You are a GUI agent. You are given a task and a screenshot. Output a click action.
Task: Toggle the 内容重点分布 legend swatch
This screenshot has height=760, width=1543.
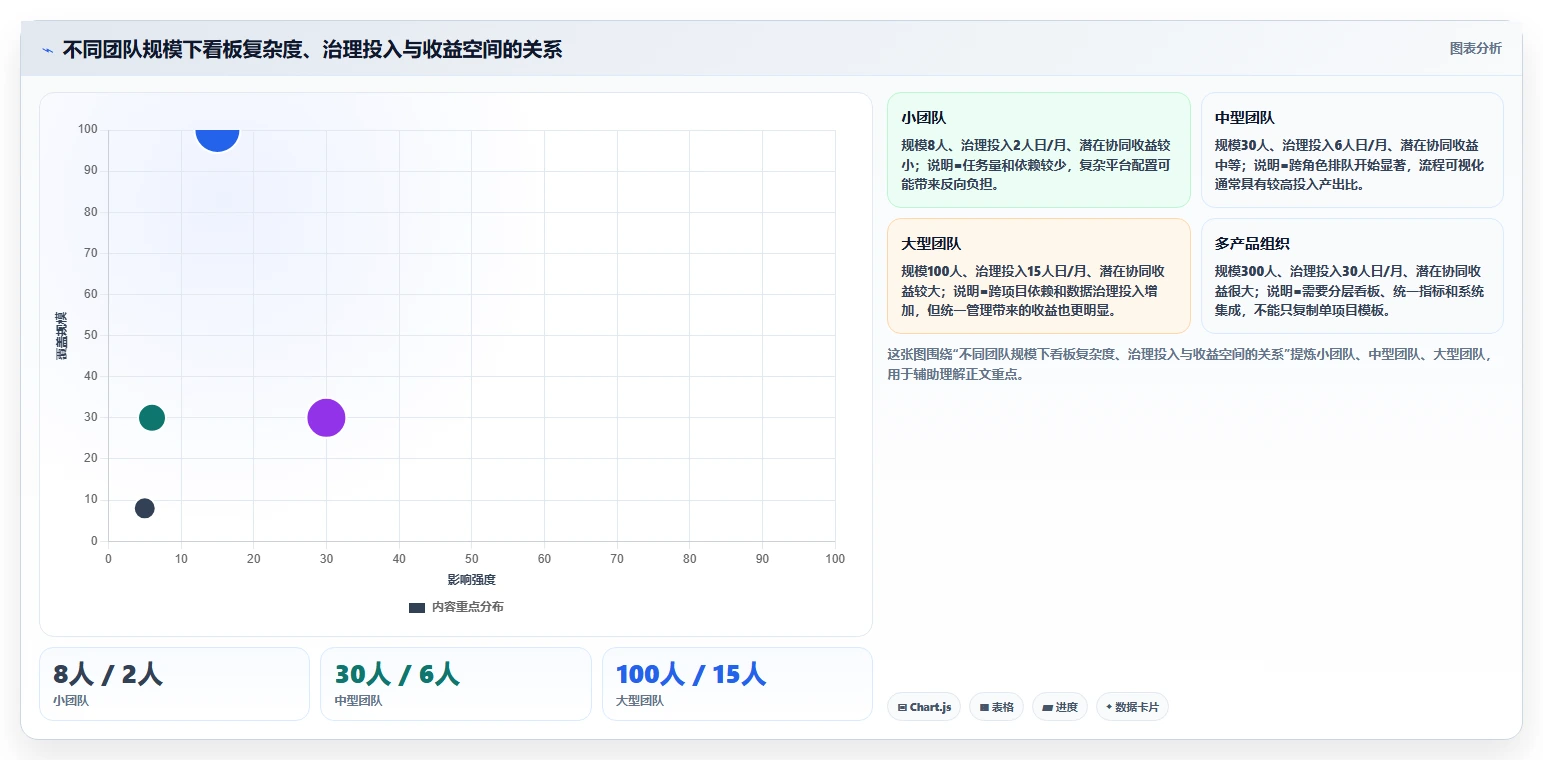click(417, 607)
